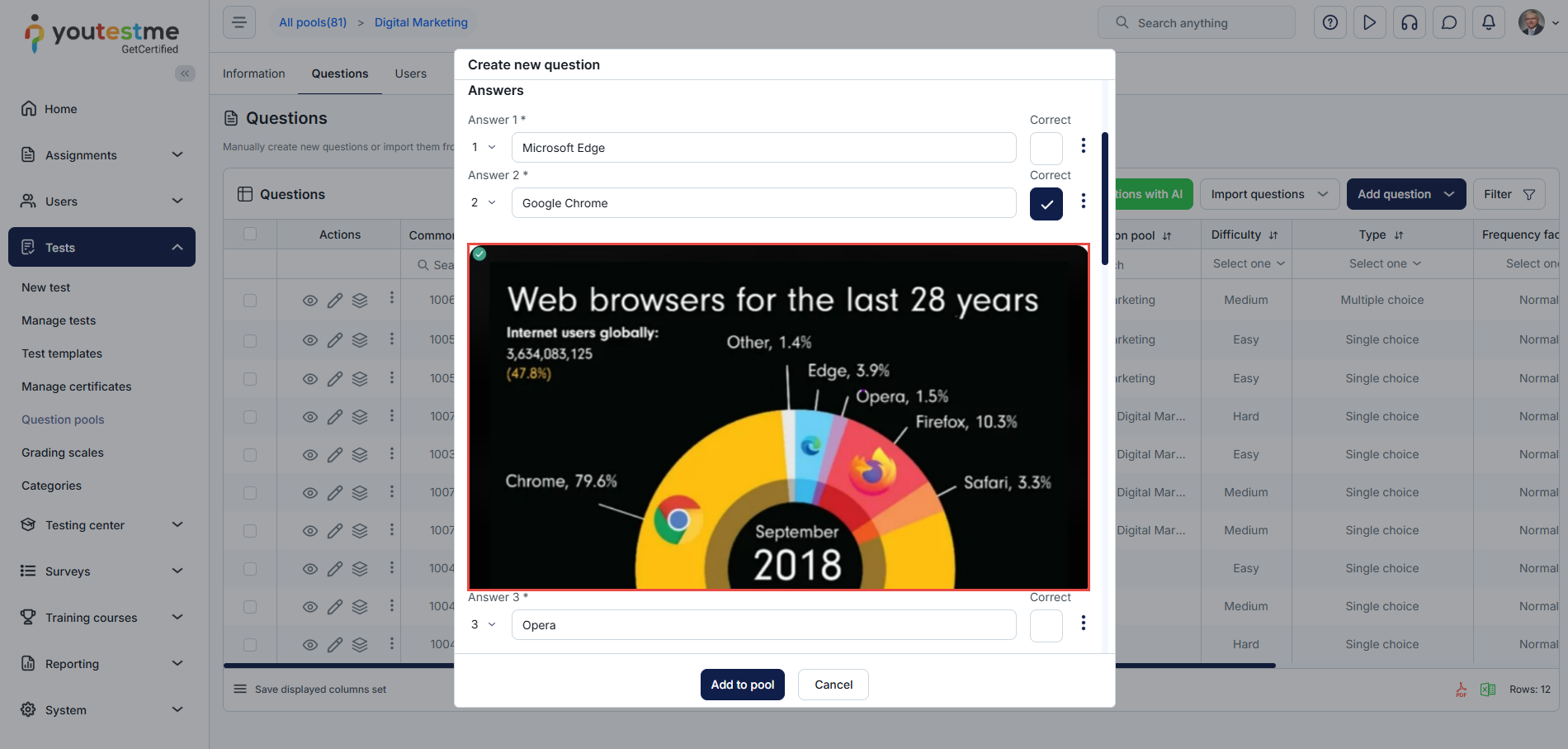This screenshot has height=749, width=1568.
Task: Preview the first question row eye icon
Action: (x=310, y=301)
